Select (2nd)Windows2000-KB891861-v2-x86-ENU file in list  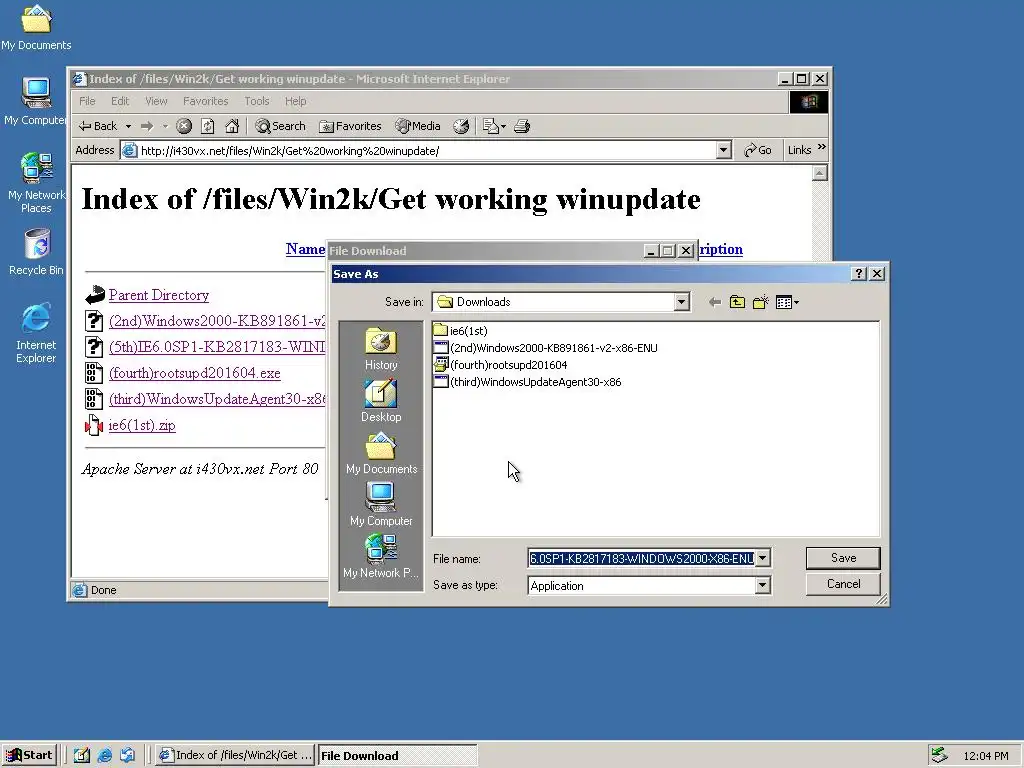545,347
